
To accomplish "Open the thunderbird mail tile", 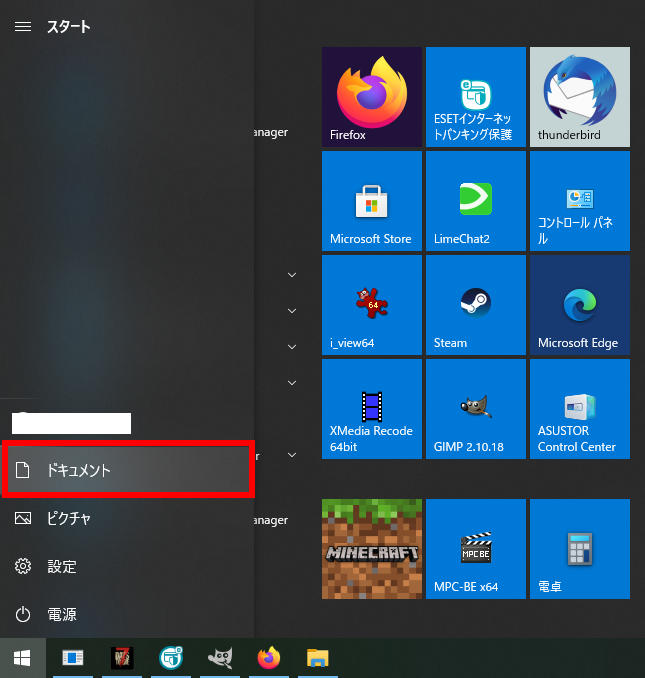I will pyautogui.click(x=580, y=97).
